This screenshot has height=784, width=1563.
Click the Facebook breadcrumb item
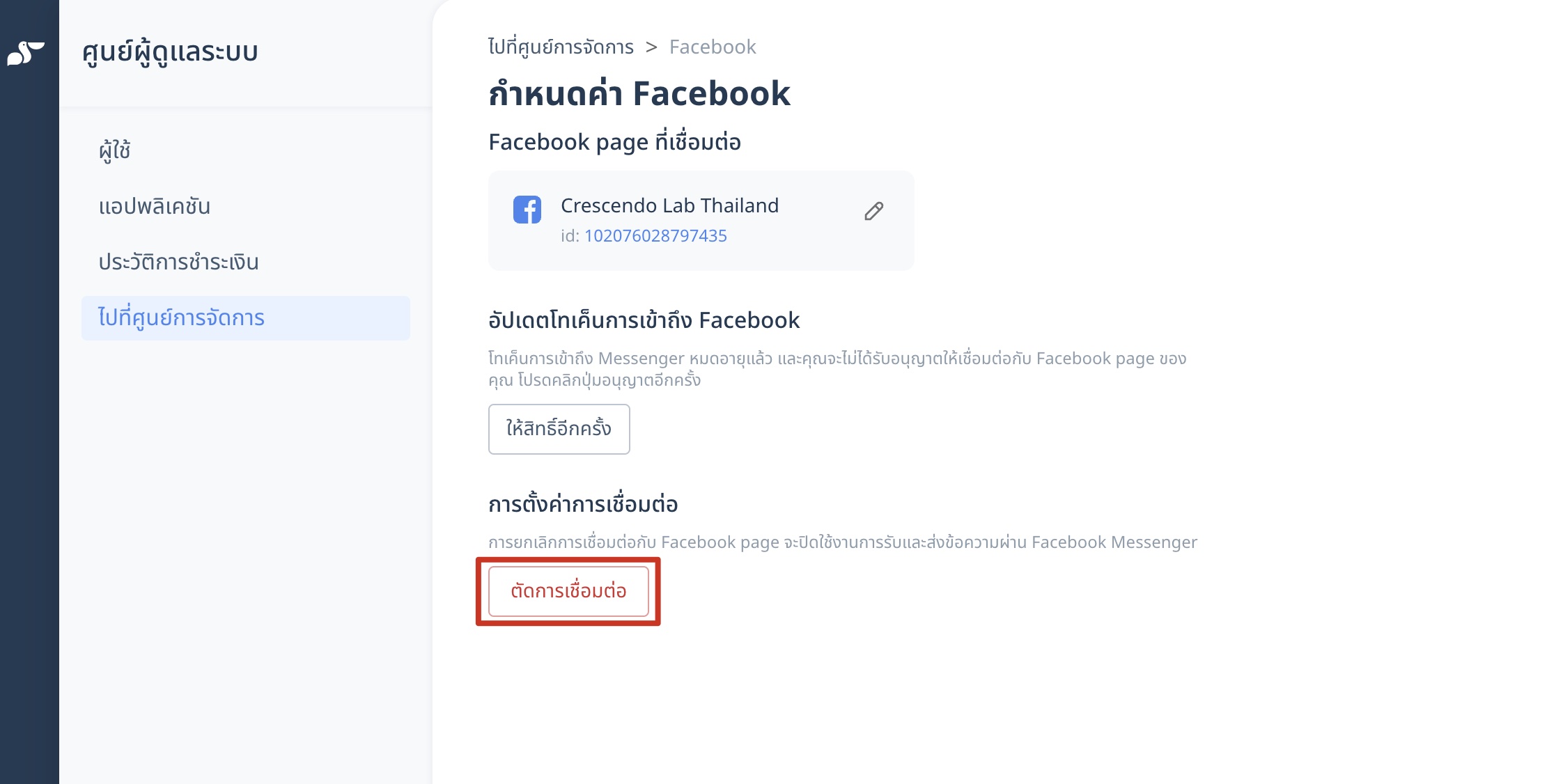coord(713,47)
